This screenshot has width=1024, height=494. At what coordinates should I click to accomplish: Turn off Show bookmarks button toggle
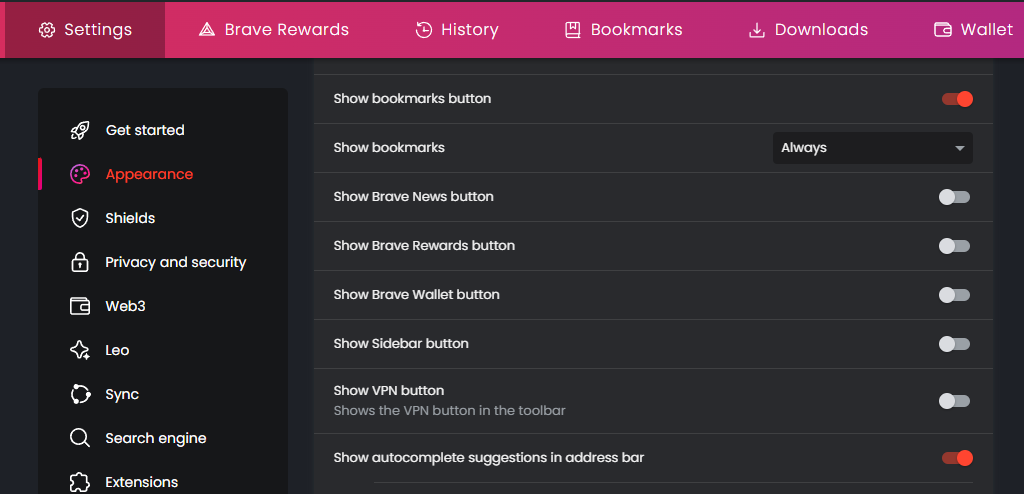(x=957, y=99)
